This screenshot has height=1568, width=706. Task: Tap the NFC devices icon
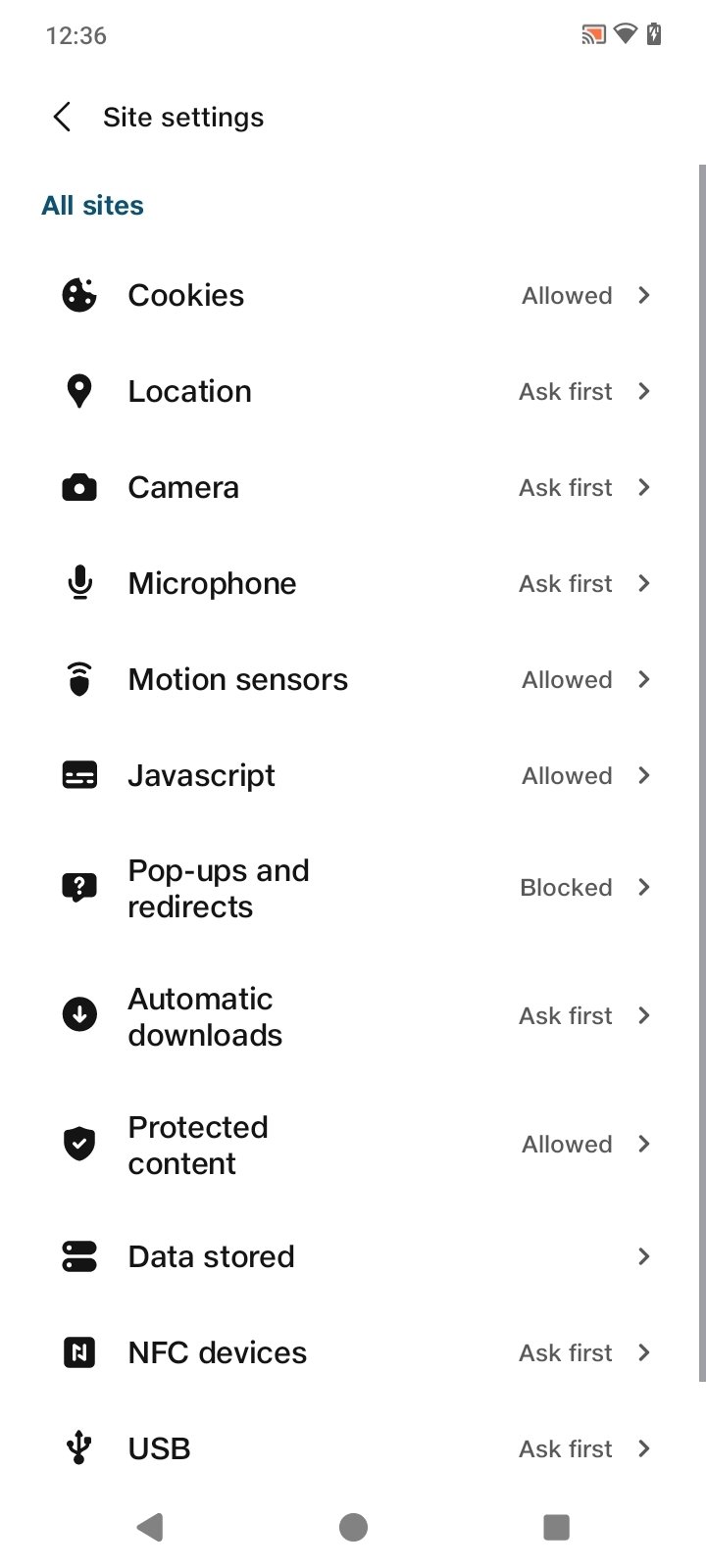(x=79, y=1352)
